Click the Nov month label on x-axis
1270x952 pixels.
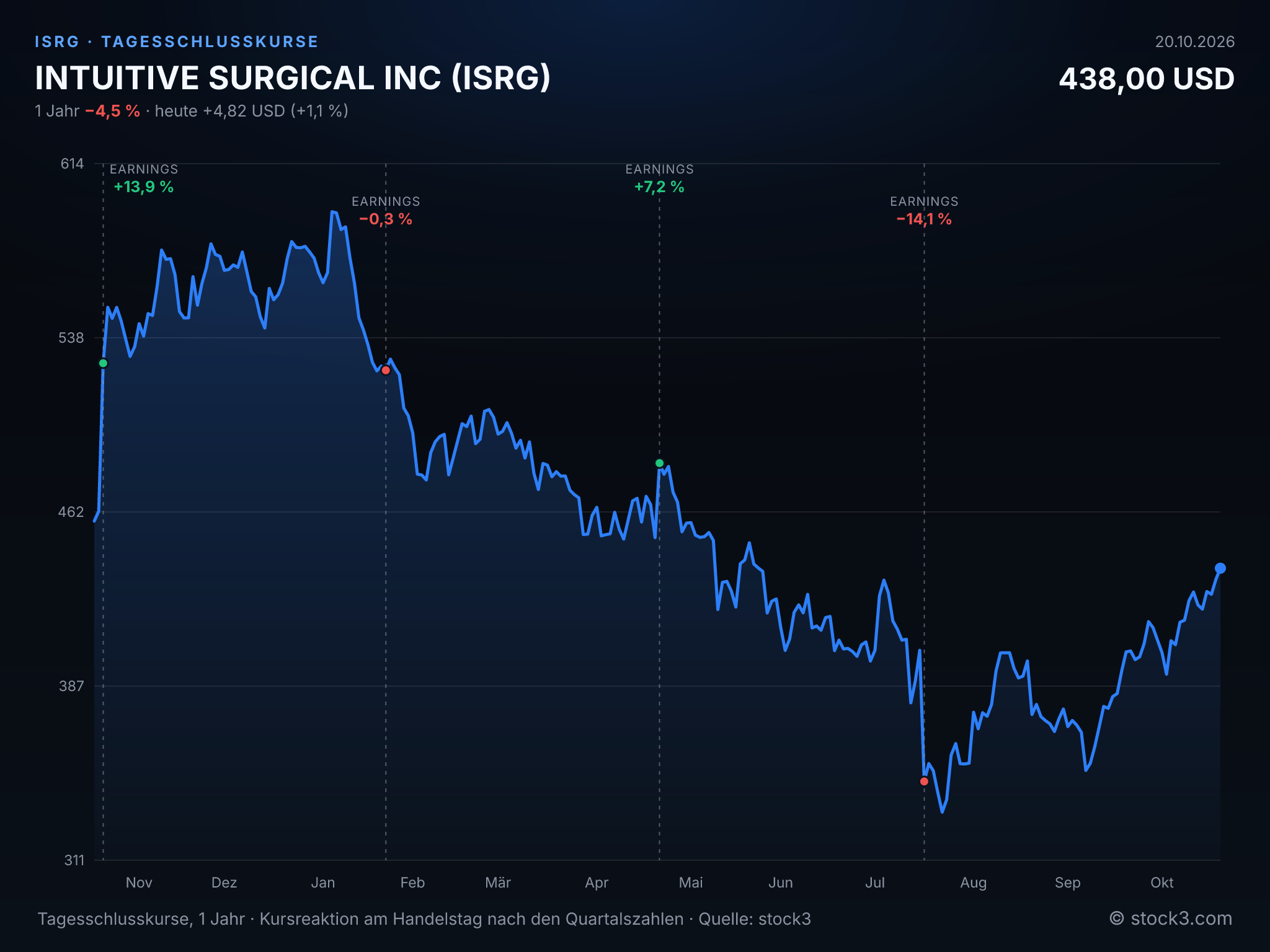[139, 883]
